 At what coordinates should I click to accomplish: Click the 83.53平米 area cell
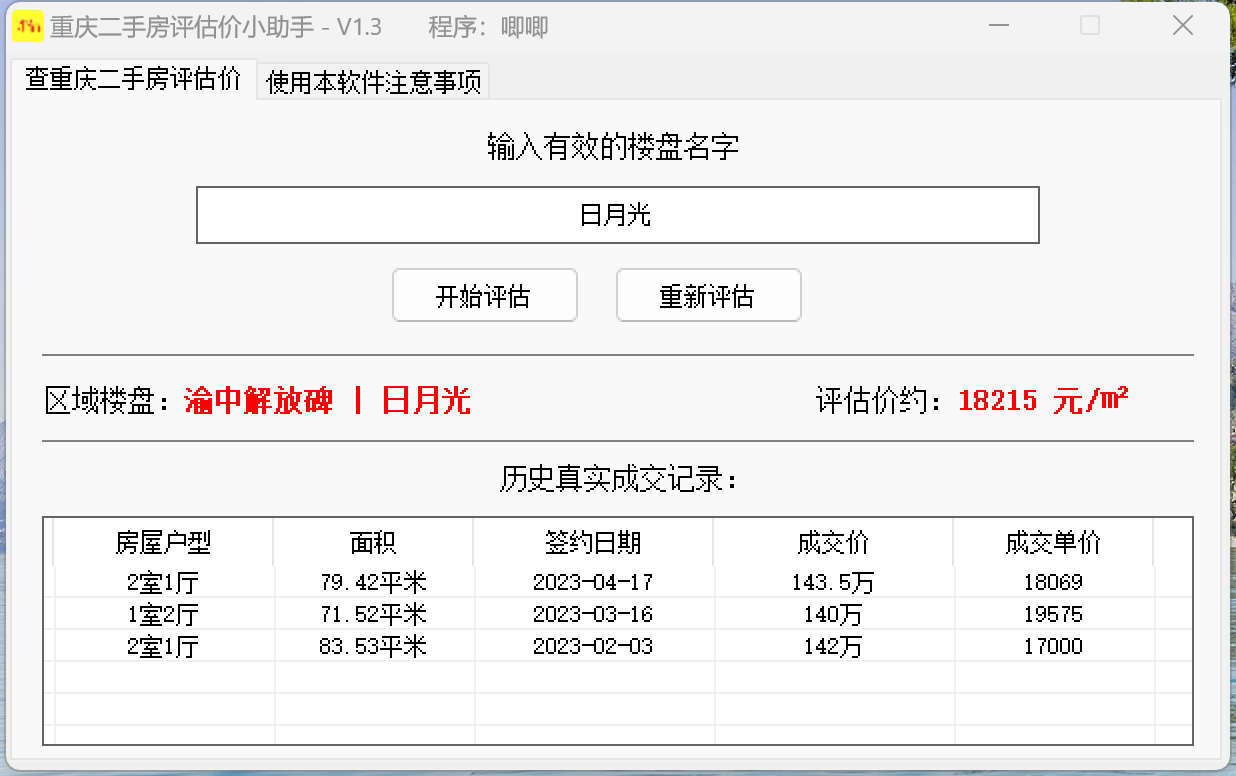[373, 646]
